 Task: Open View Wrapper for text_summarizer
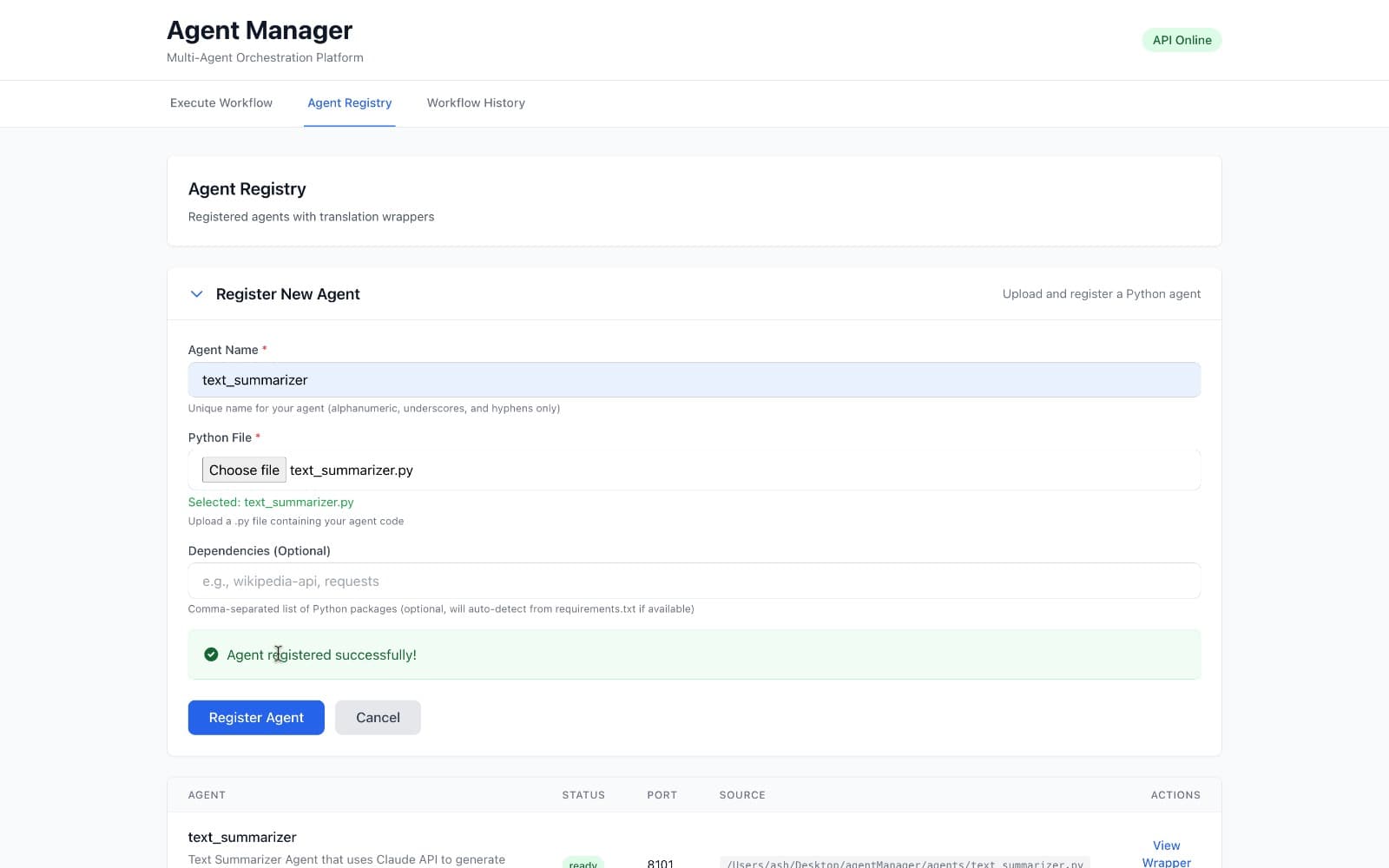[1166, 853]
